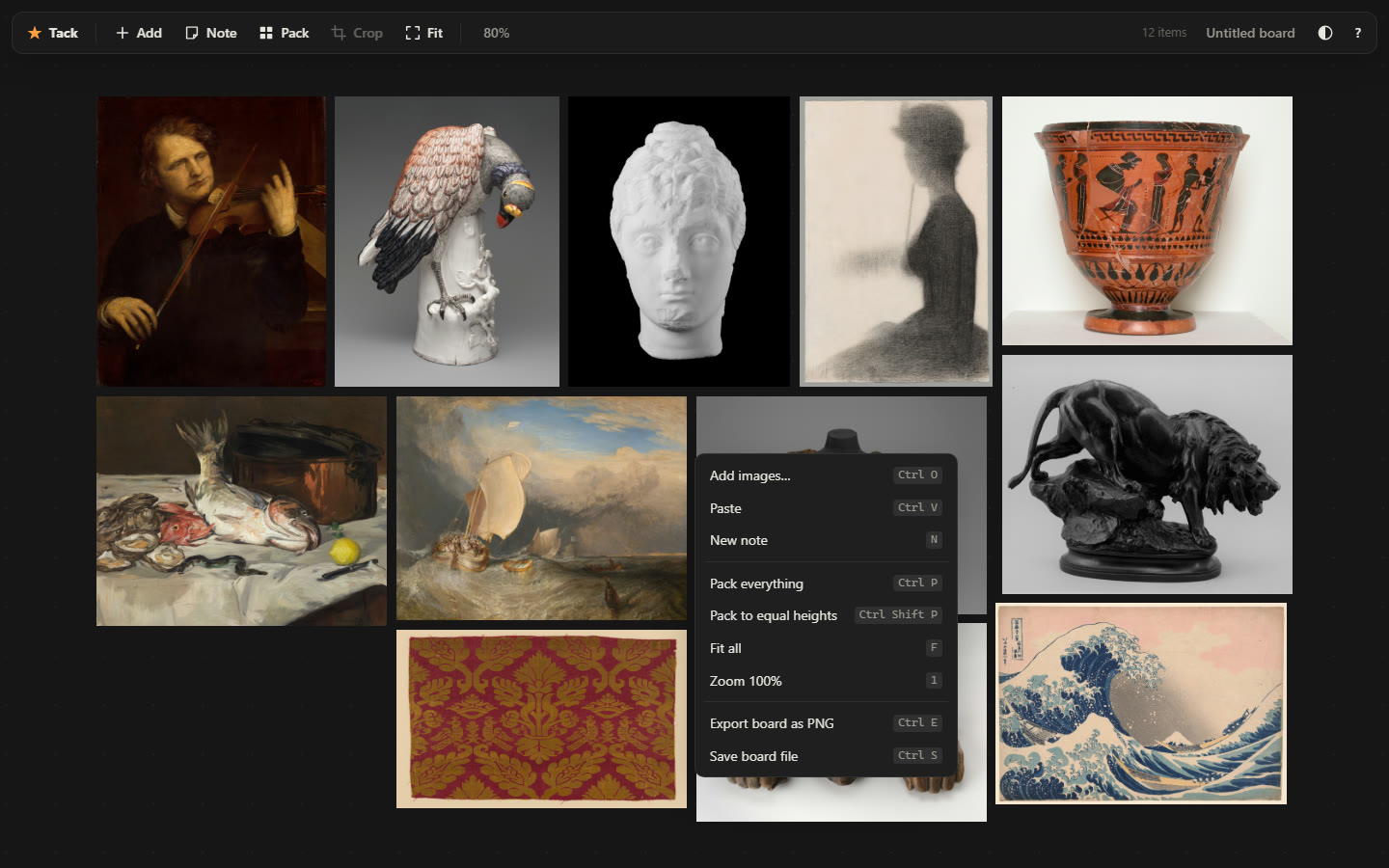Click Save board file menu entry
The height and width of the screenshot is (868, 1389).
(826, 756)
